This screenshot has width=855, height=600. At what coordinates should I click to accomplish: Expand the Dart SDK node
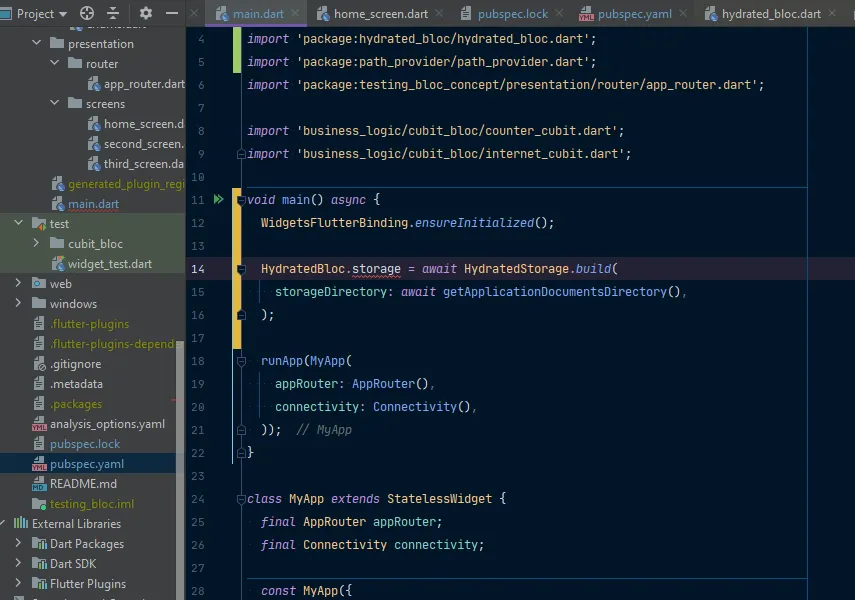coord(18,564)
